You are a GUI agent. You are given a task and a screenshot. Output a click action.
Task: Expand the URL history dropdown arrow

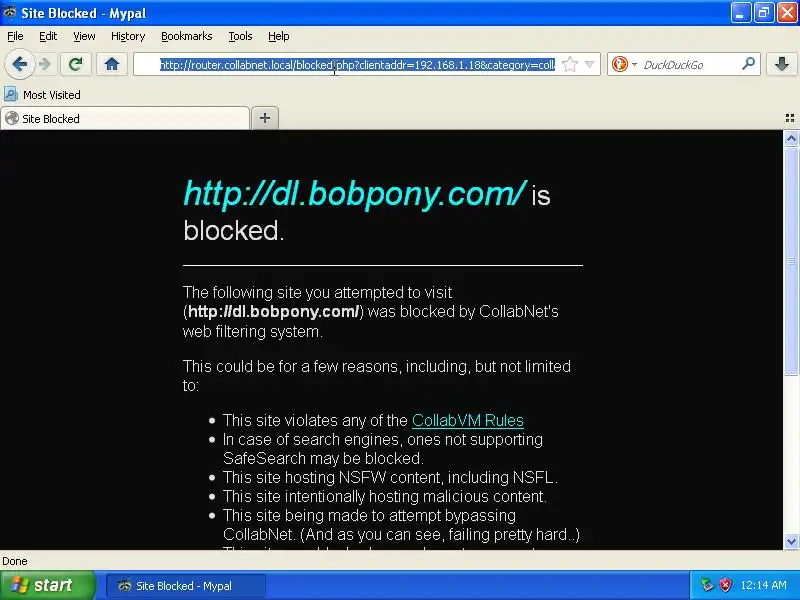589,64
